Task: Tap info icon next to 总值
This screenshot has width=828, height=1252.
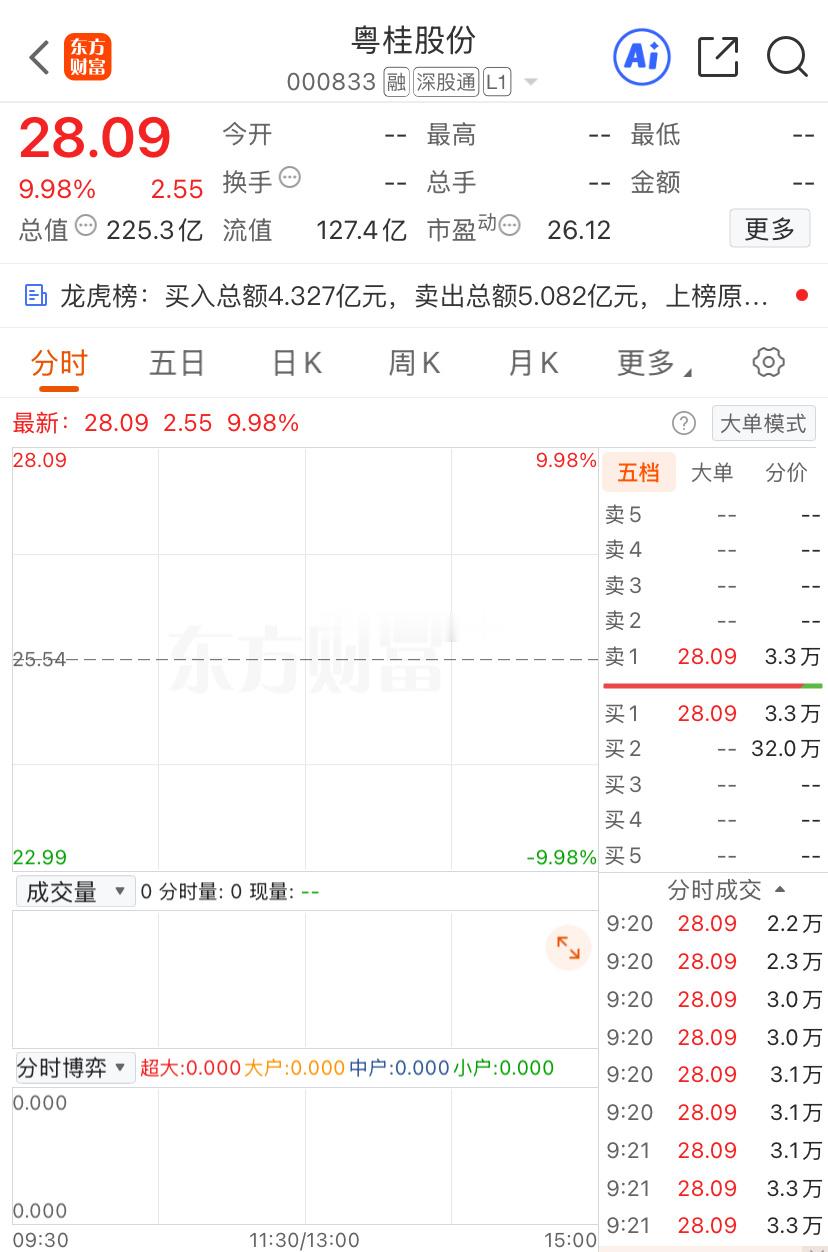Action: 86,225
